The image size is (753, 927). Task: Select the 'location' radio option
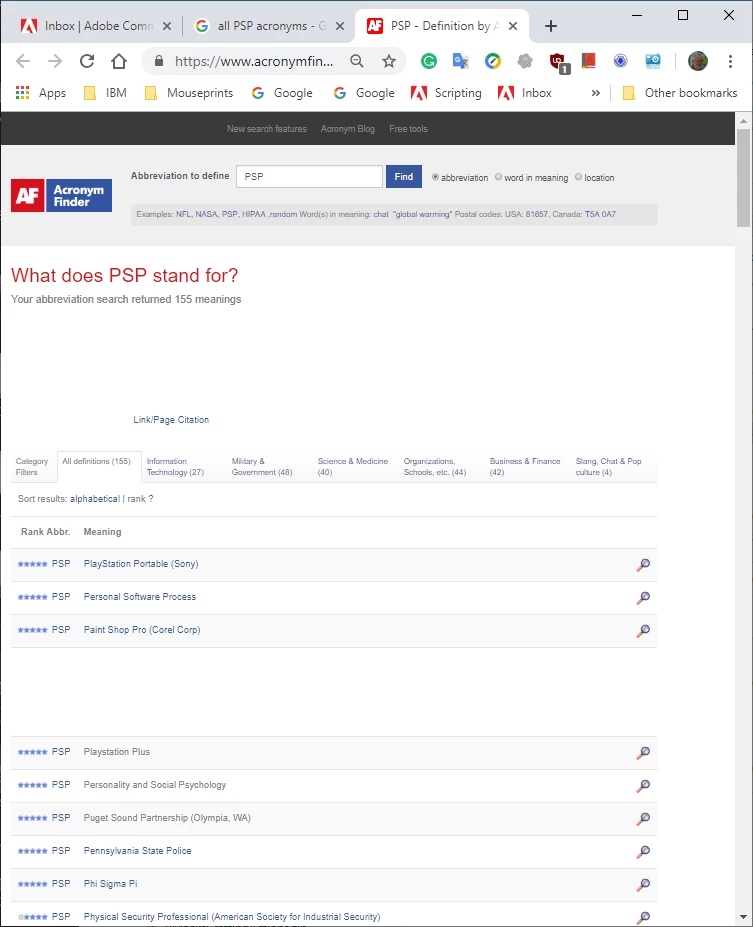tap(579, 177)
